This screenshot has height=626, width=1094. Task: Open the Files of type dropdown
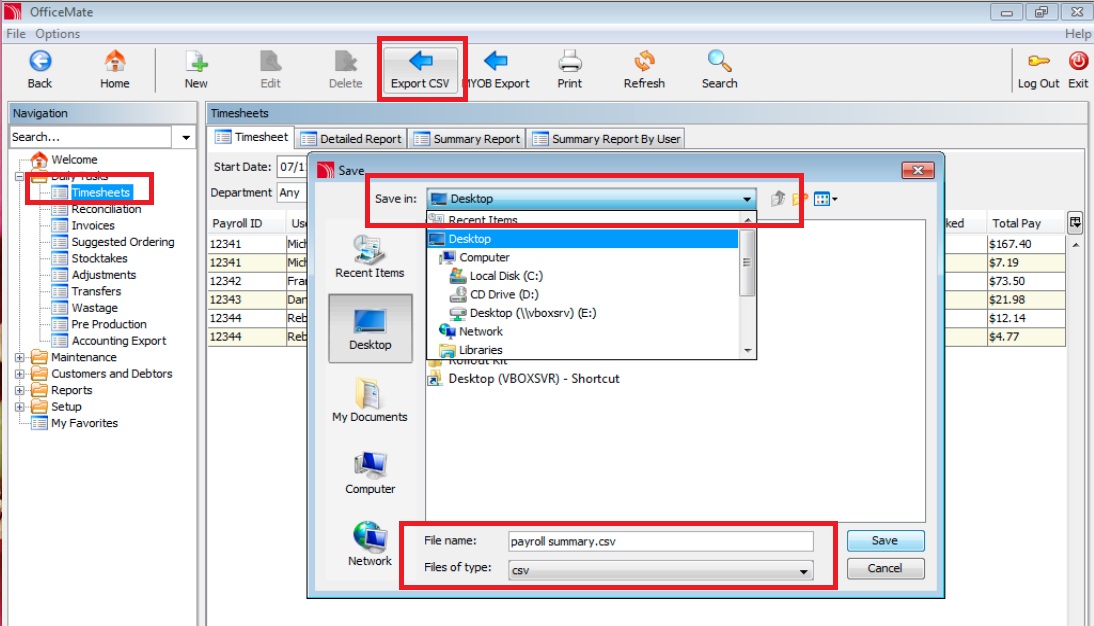tap(661, 570)
